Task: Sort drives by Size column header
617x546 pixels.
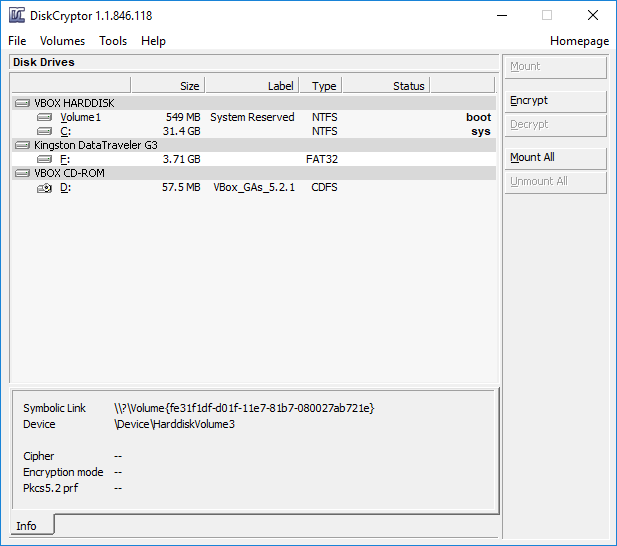Action: (168, 86)
